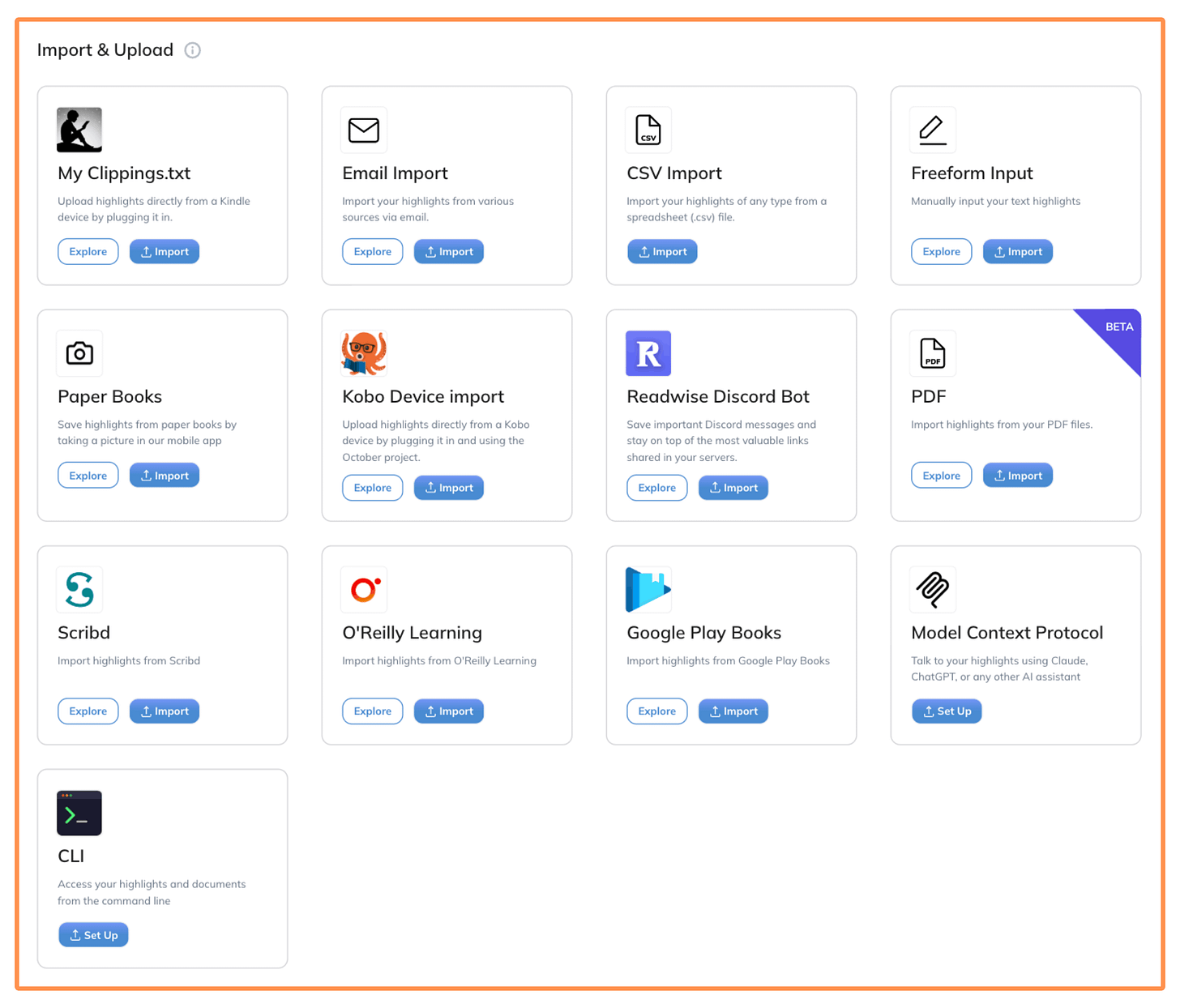Click the paperclip icon for Model Context Protocol
1180x1008 pixels.
933,589
